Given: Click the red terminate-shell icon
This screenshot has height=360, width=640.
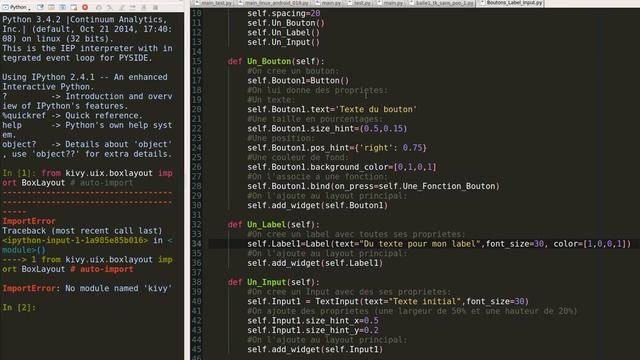Looking at the screenshot, I should [x=85, y=7].
